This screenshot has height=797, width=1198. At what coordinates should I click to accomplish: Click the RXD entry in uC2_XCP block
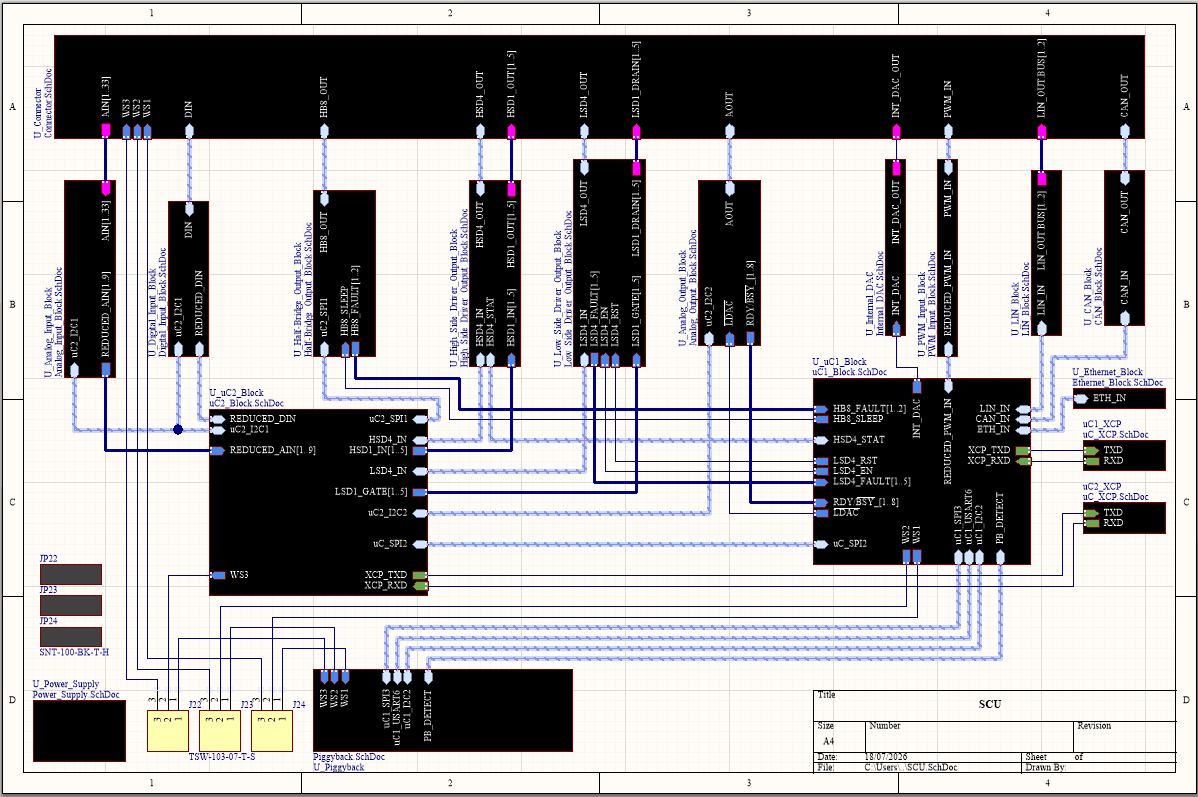tap(1104, 523)
